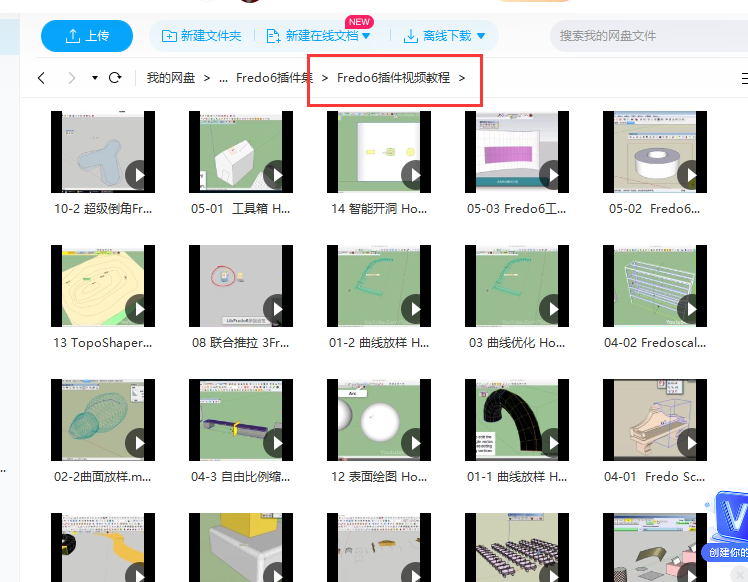Click the 创建你的 assistant floating icon
This screenshot has width=748, height=582.
pos(726,526)
